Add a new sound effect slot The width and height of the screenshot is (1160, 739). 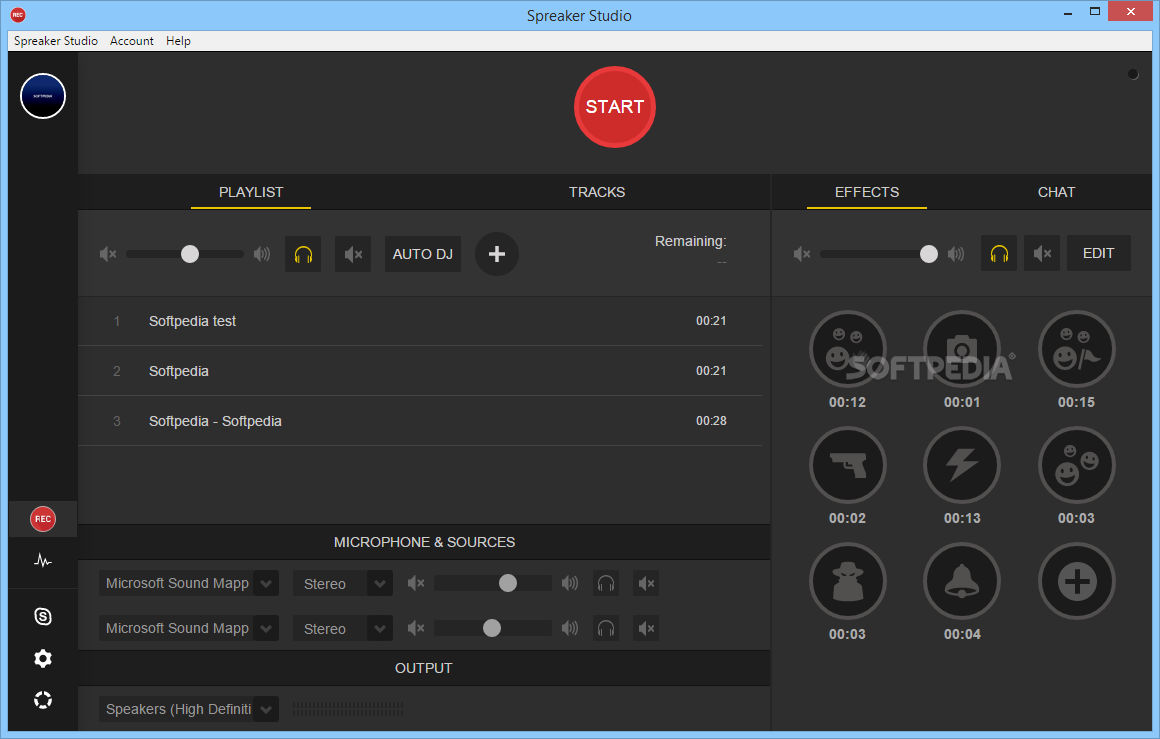click(x=1076, y=581)
